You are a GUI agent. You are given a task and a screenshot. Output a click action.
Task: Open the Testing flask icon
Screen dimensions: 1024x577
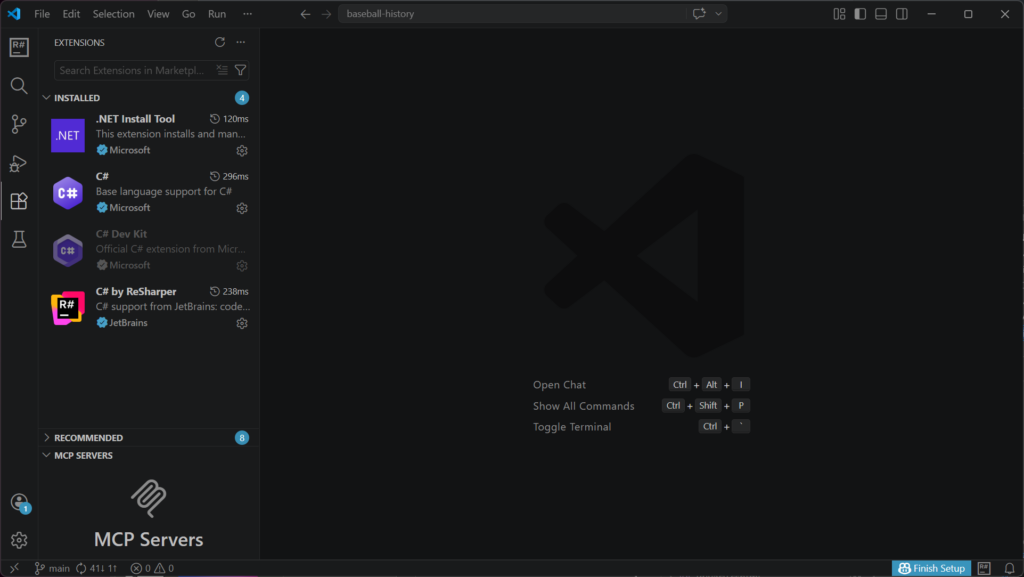(18, 239)
